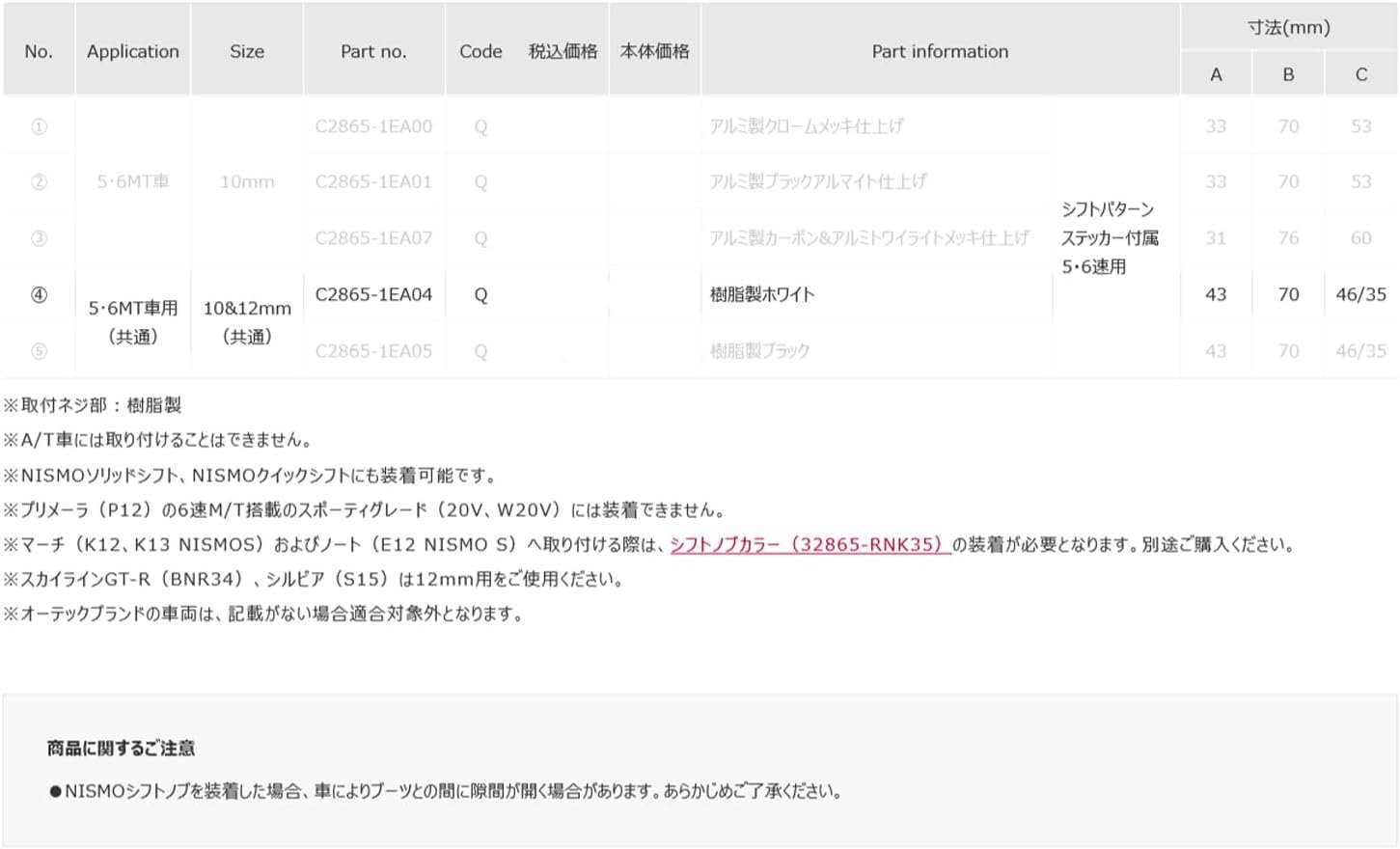Viewport: 1400px width, 849px height.
Task: Click part number C2865-1EA01
Action: pos(373,181)
